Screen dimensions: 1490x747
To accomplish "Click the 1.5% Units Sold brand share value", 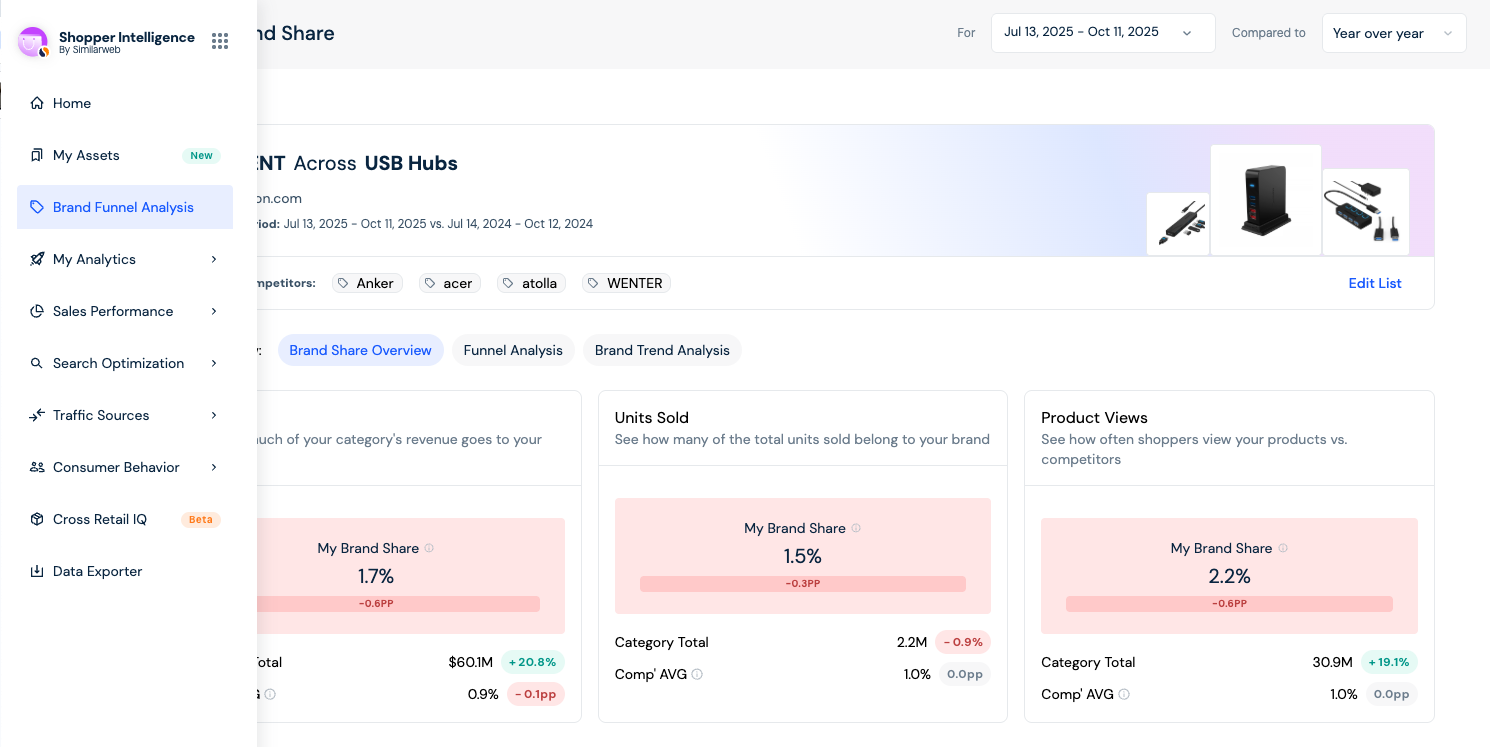I will coord(803,556).
